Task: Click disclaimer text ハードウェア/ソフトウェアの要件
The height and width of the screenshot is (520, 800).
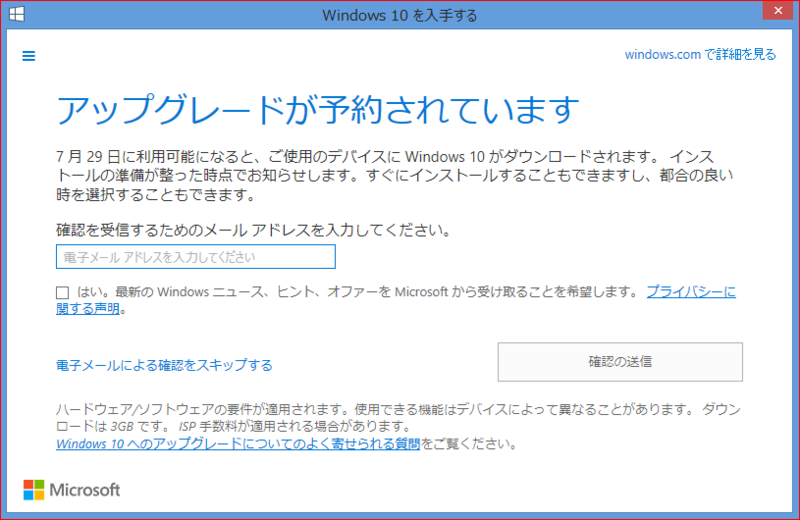Action: [x=398, y=417]
